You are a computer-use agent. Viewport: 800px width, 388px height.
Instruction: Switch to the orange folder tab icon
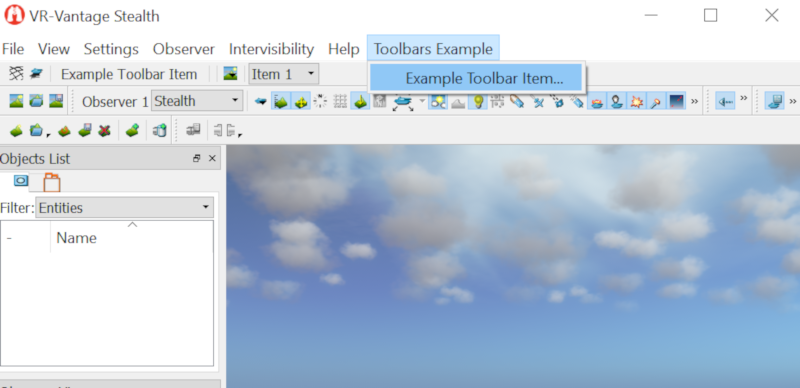[52, 182]
